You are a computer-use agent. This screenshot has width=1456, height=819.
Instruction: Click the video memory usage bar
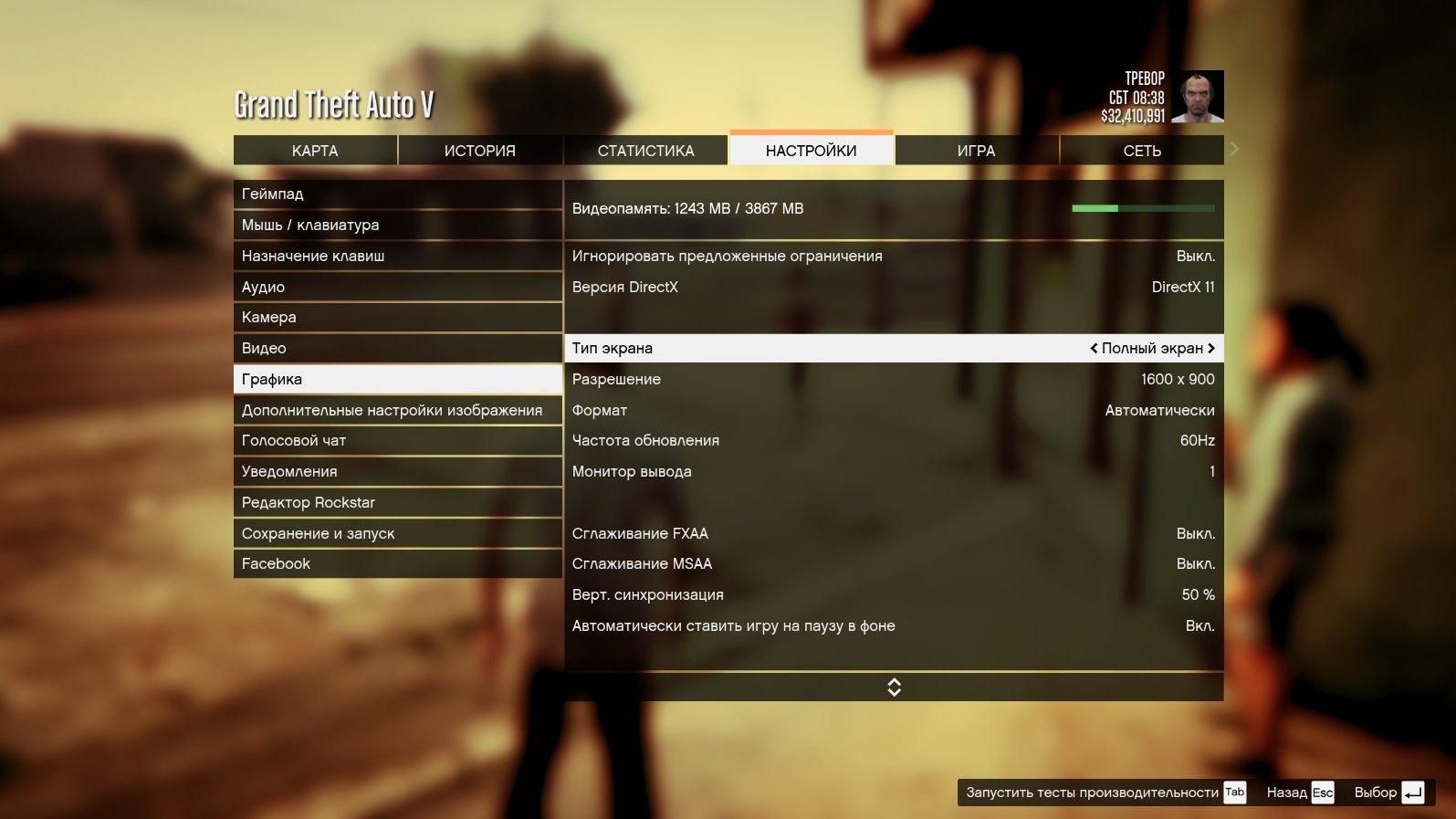pyautogui.click(x=1143, y=208)
